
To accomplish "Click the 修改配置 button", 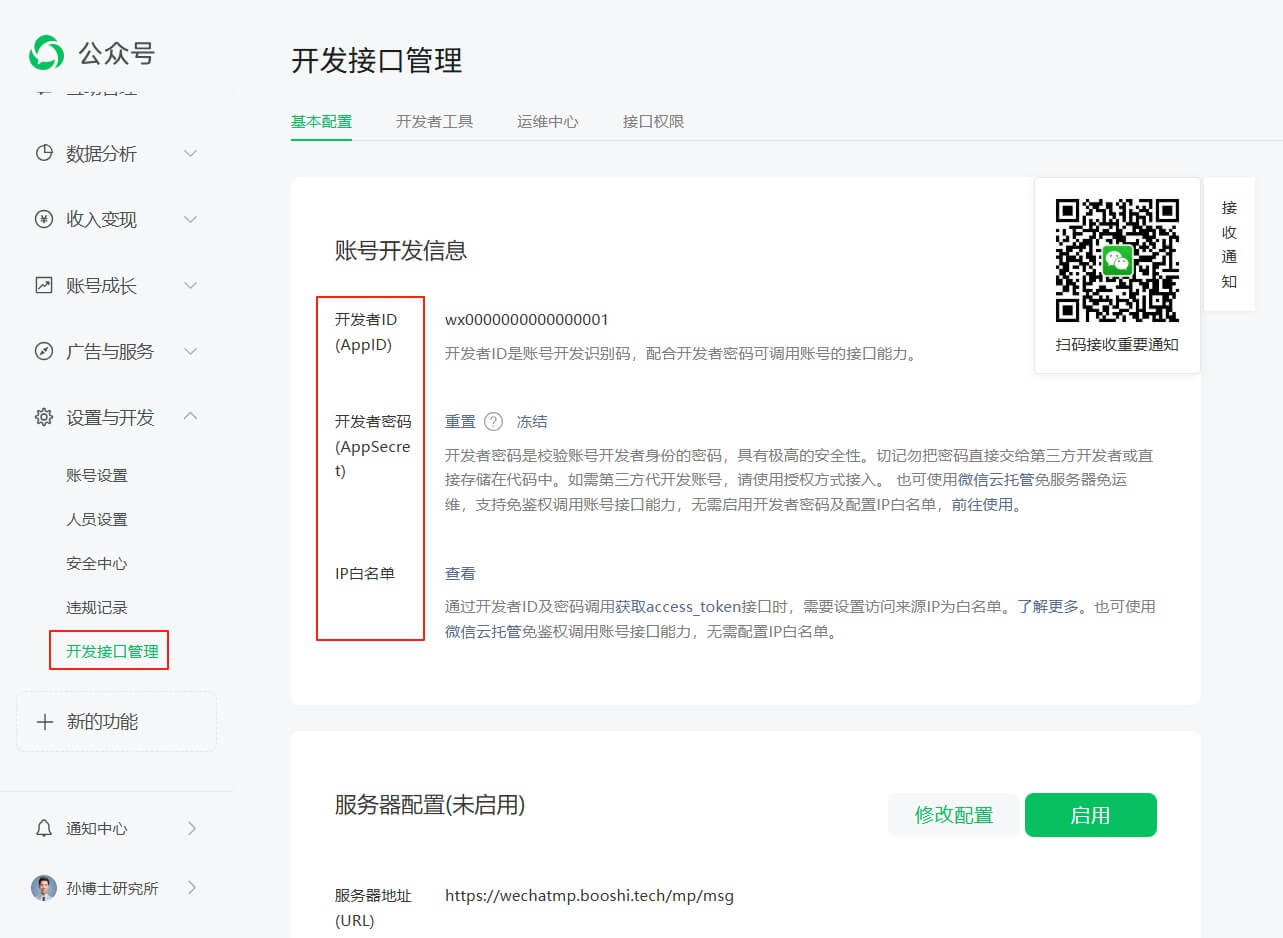I will coord(954,815).
